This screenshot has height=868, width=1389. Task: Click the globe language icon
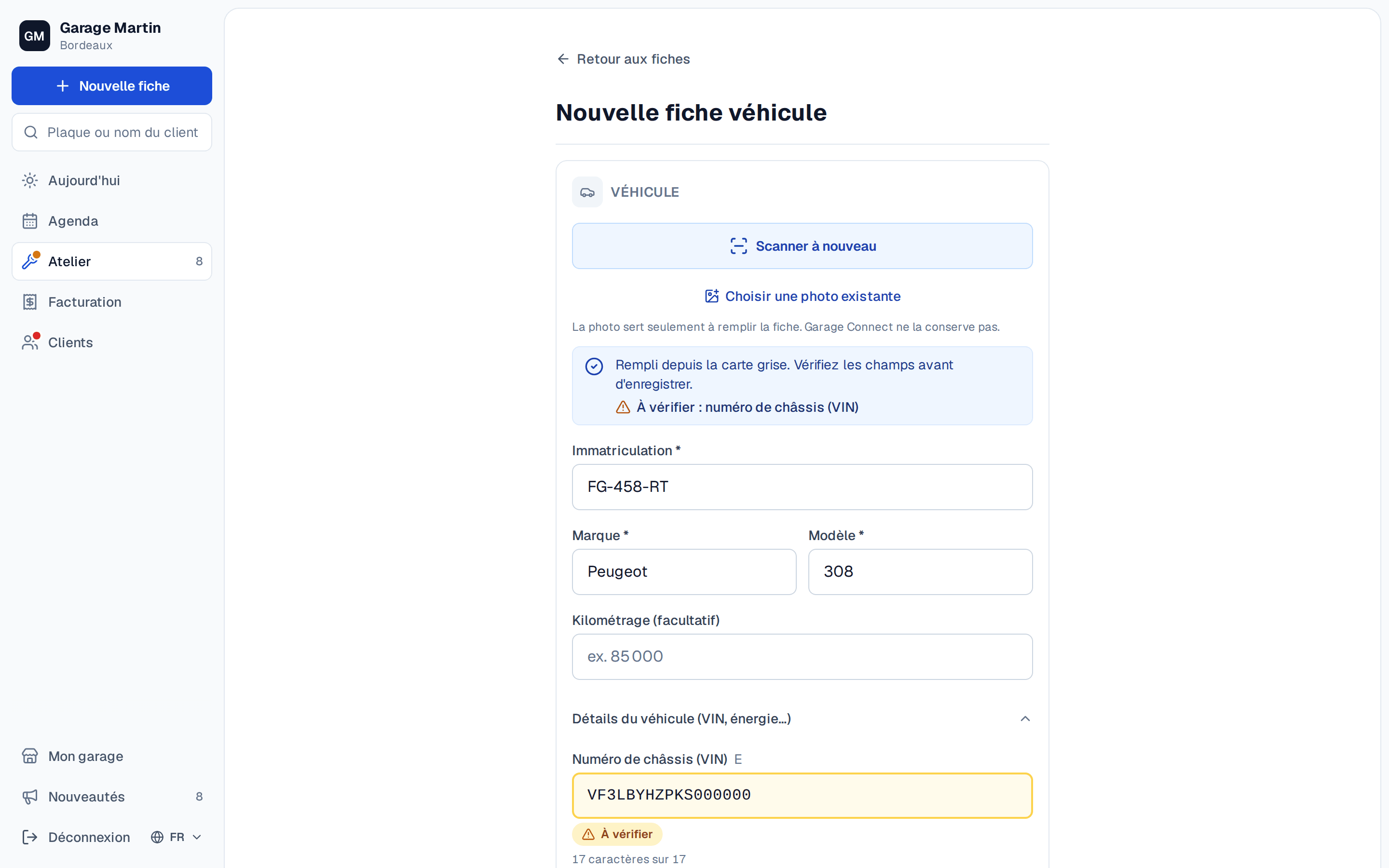pos(157,837)
